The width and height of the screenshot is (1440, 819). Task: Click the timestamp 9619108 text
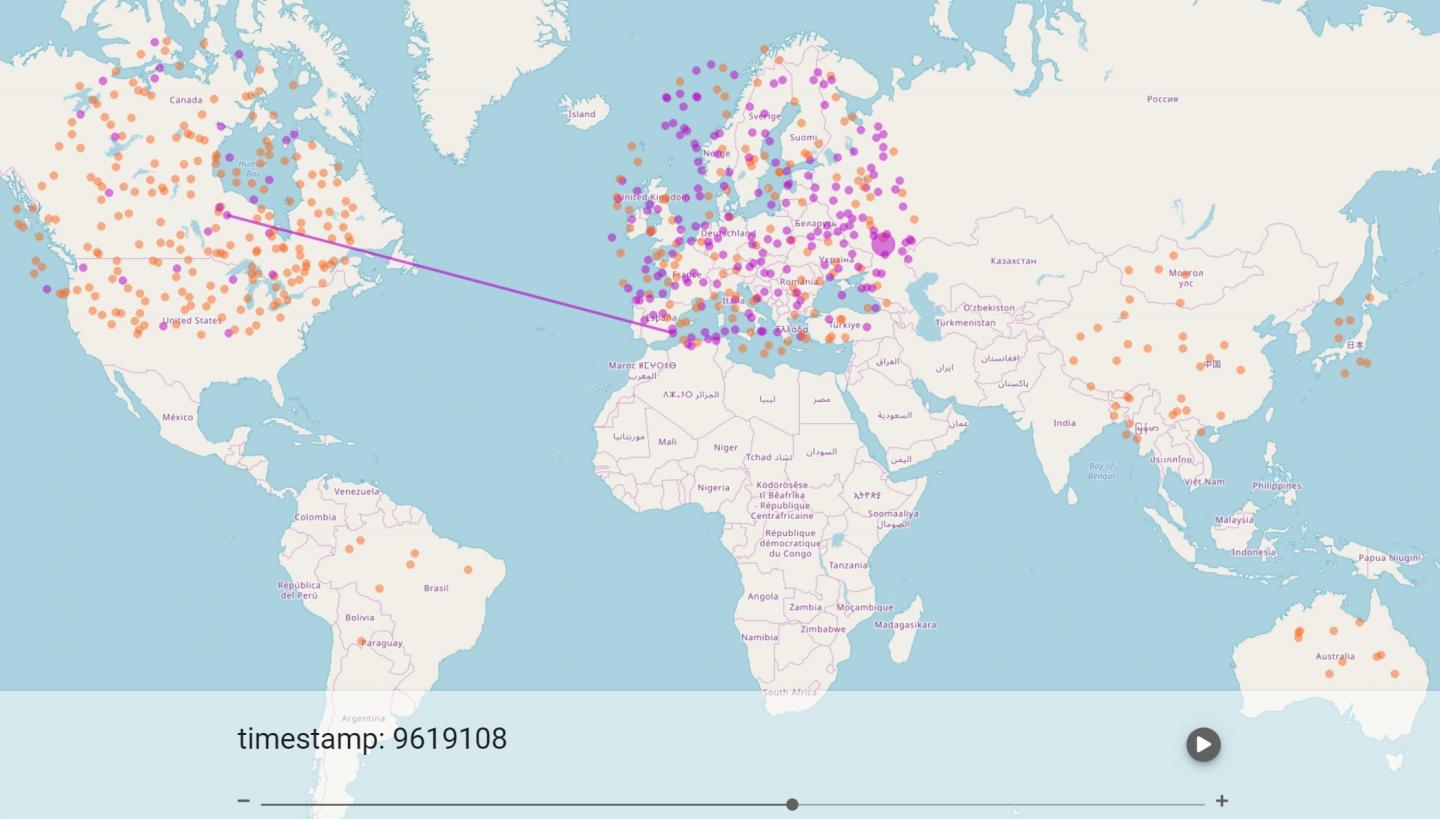372,739
